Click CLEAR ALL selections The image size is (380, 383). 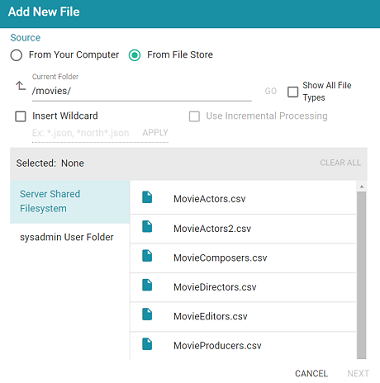(340, 163)
